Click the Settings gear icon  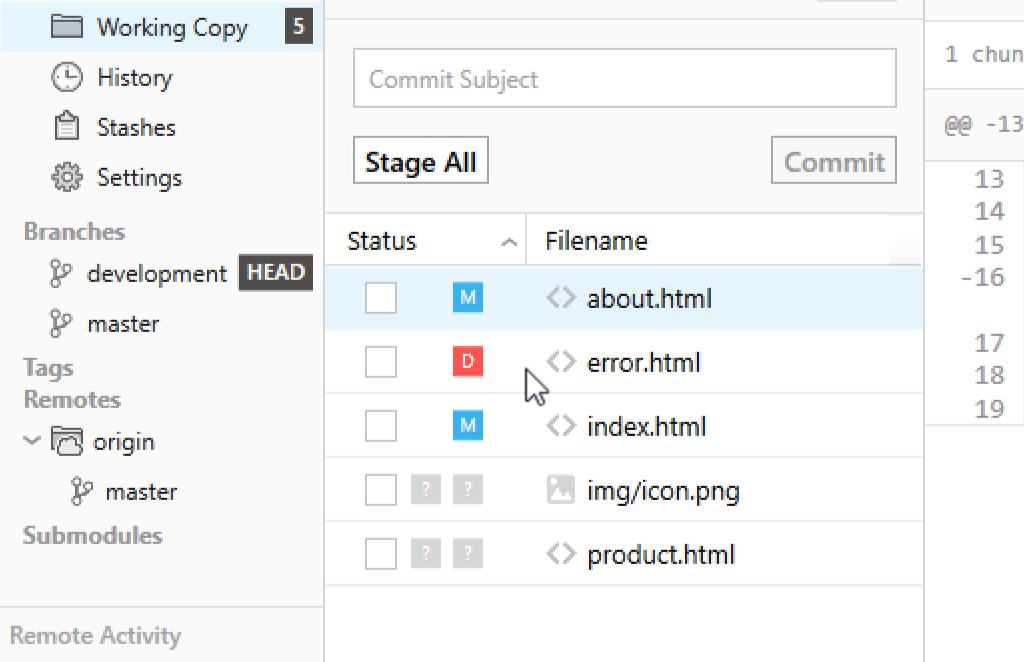66,178
